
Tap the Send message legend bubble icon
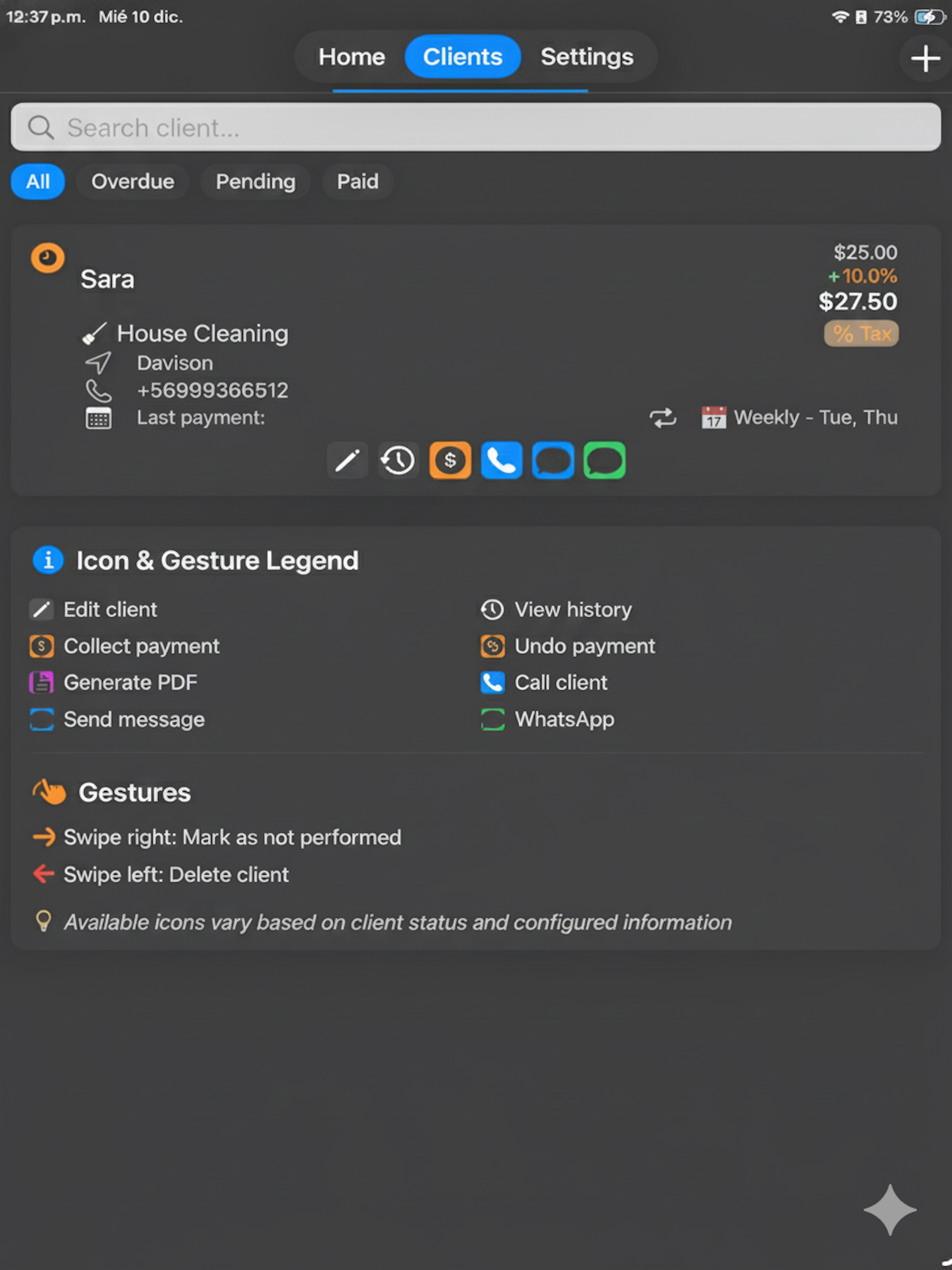coord(42,719)
